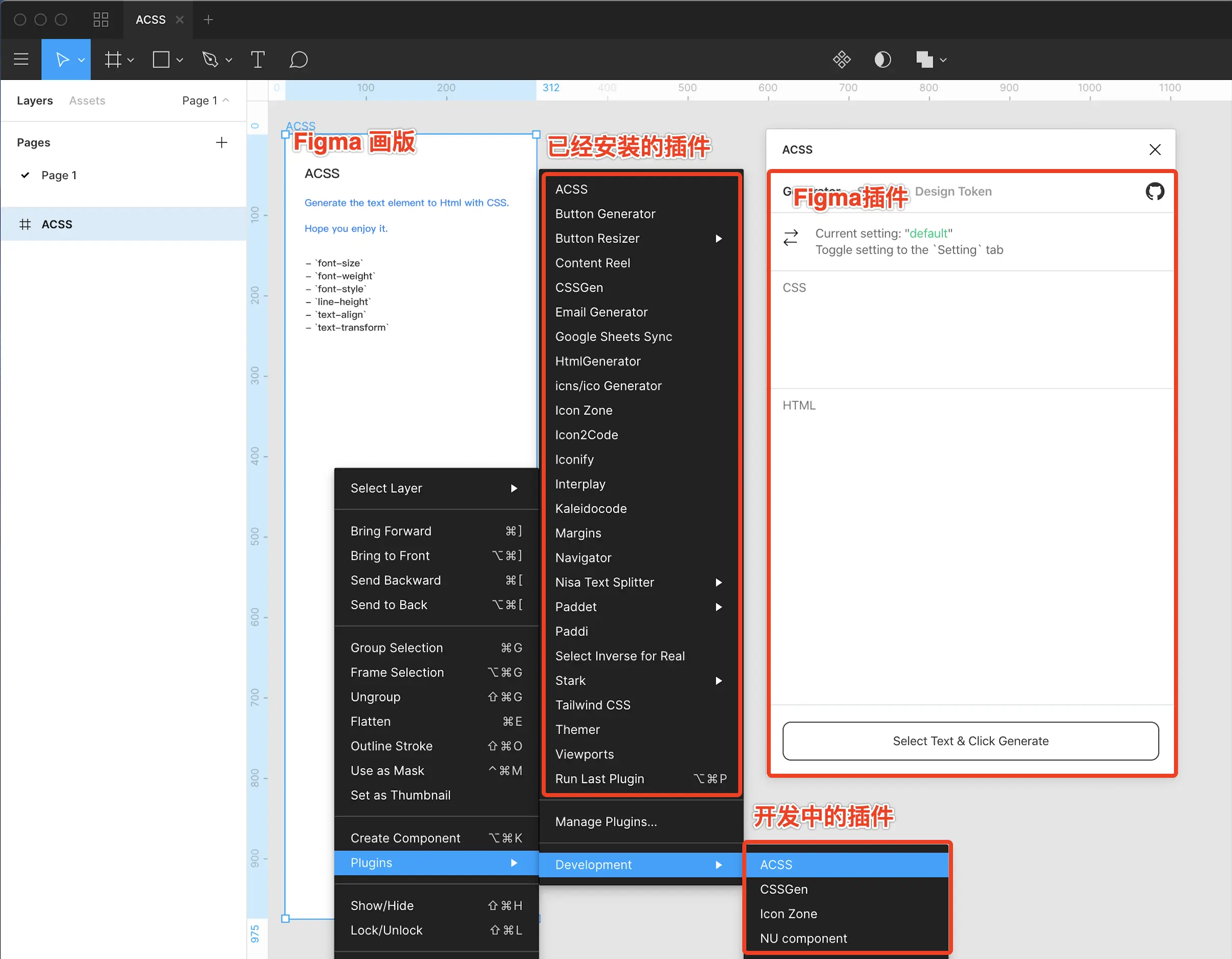This screenshot has height=959, width=1232.
Task: Click the Create Component diamond icon in the toolbar
Action: click(x=842, y=59)
